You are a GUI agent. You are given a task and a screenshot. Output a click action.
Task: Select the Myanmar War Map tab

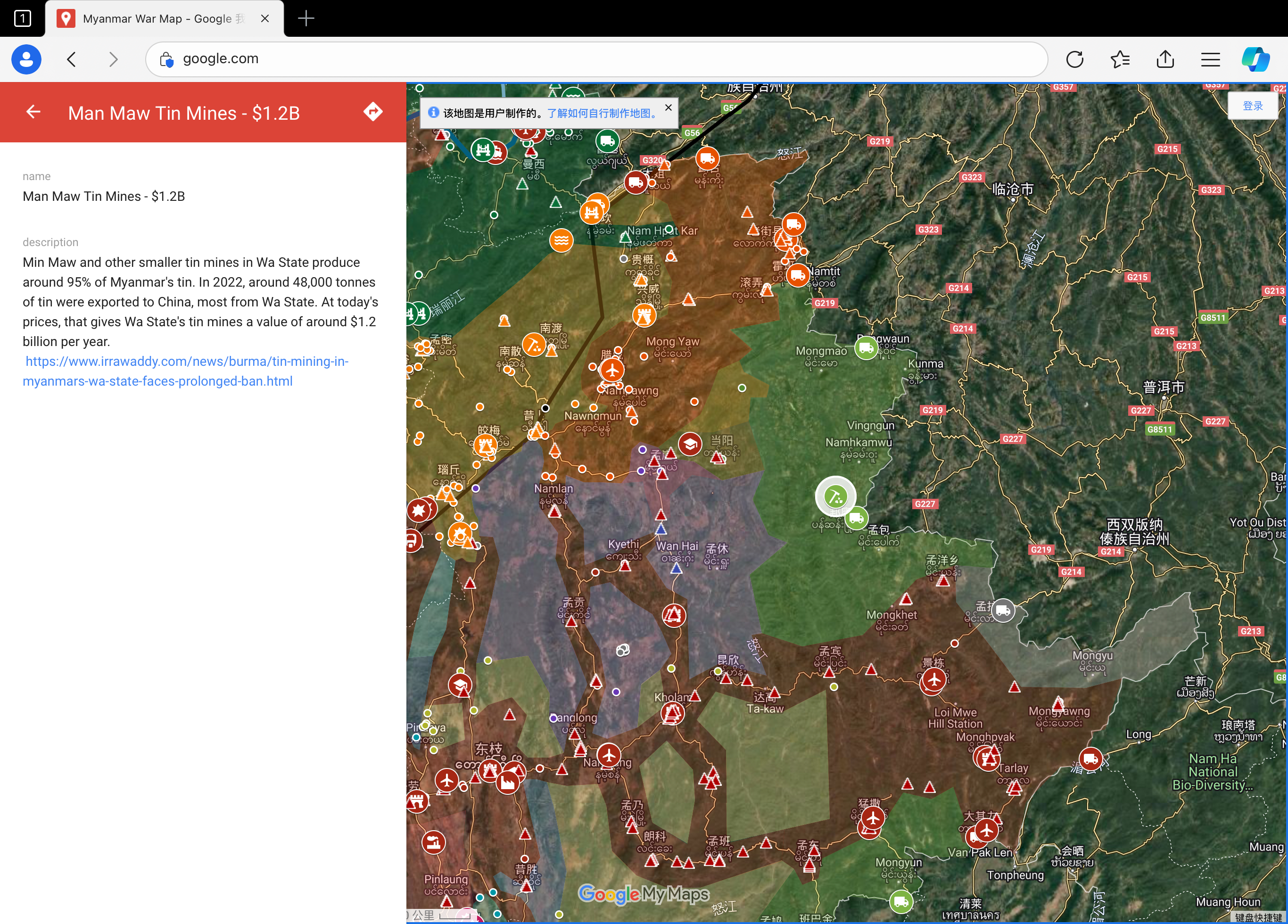(165, 19)
